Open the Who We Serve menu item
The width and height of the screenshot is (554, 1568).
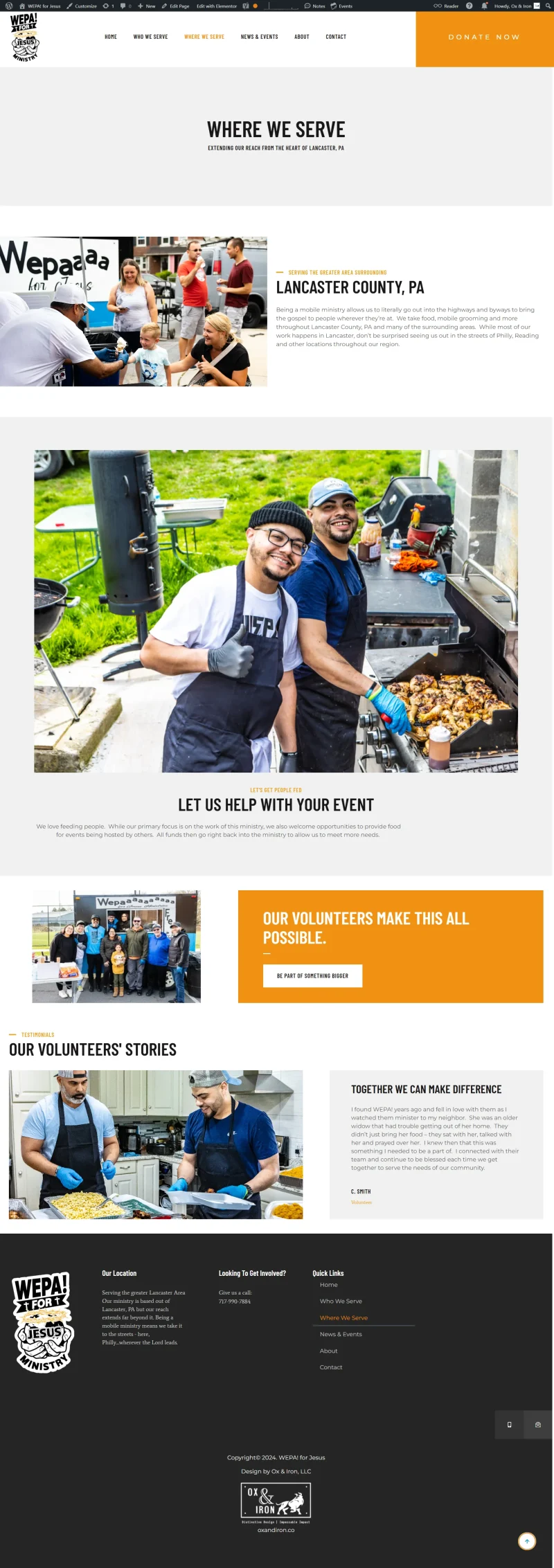point(150,37)
